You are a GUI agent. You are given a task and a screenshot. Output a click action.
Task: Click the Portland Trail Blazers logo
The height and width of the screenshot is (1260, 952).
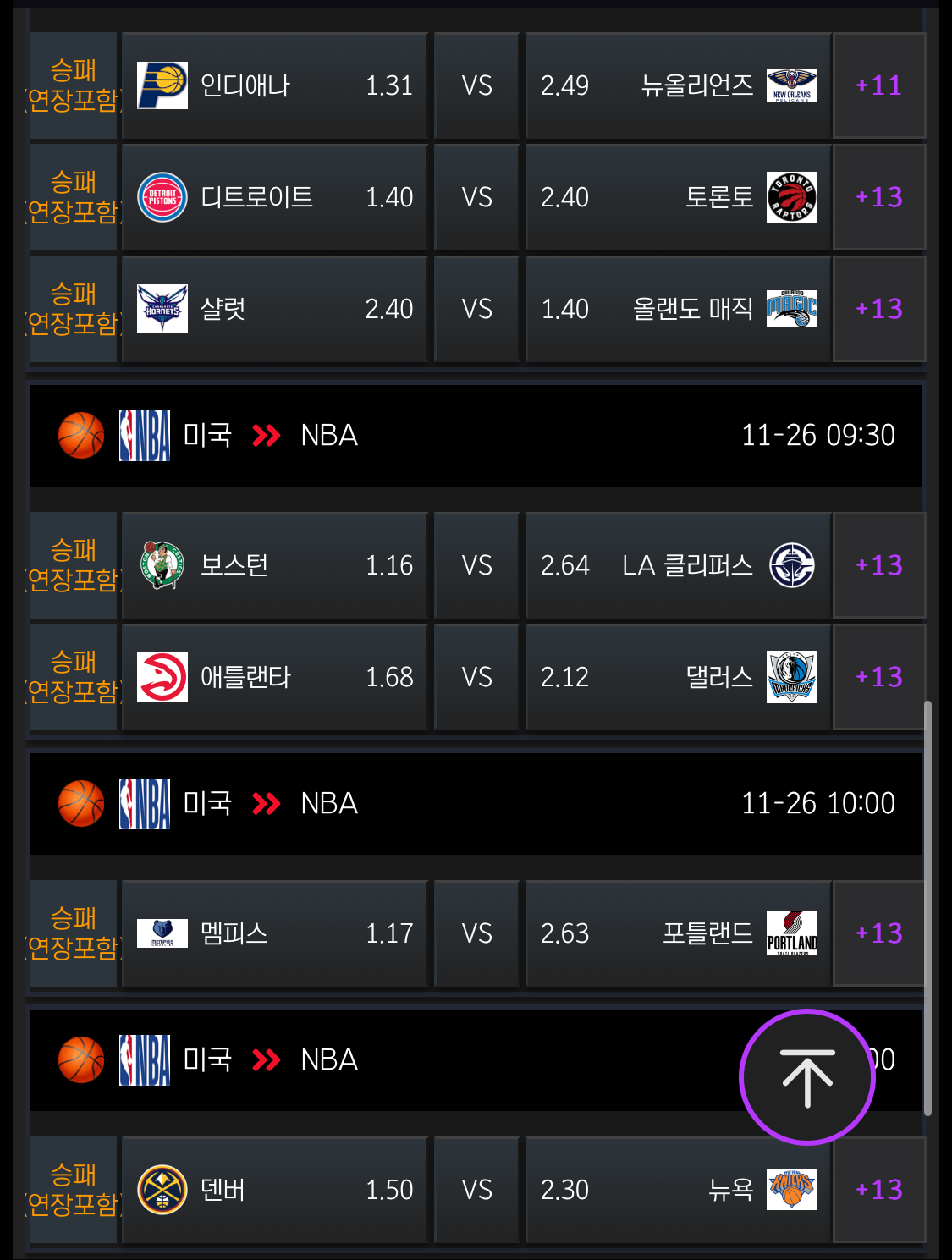(792, 933)
